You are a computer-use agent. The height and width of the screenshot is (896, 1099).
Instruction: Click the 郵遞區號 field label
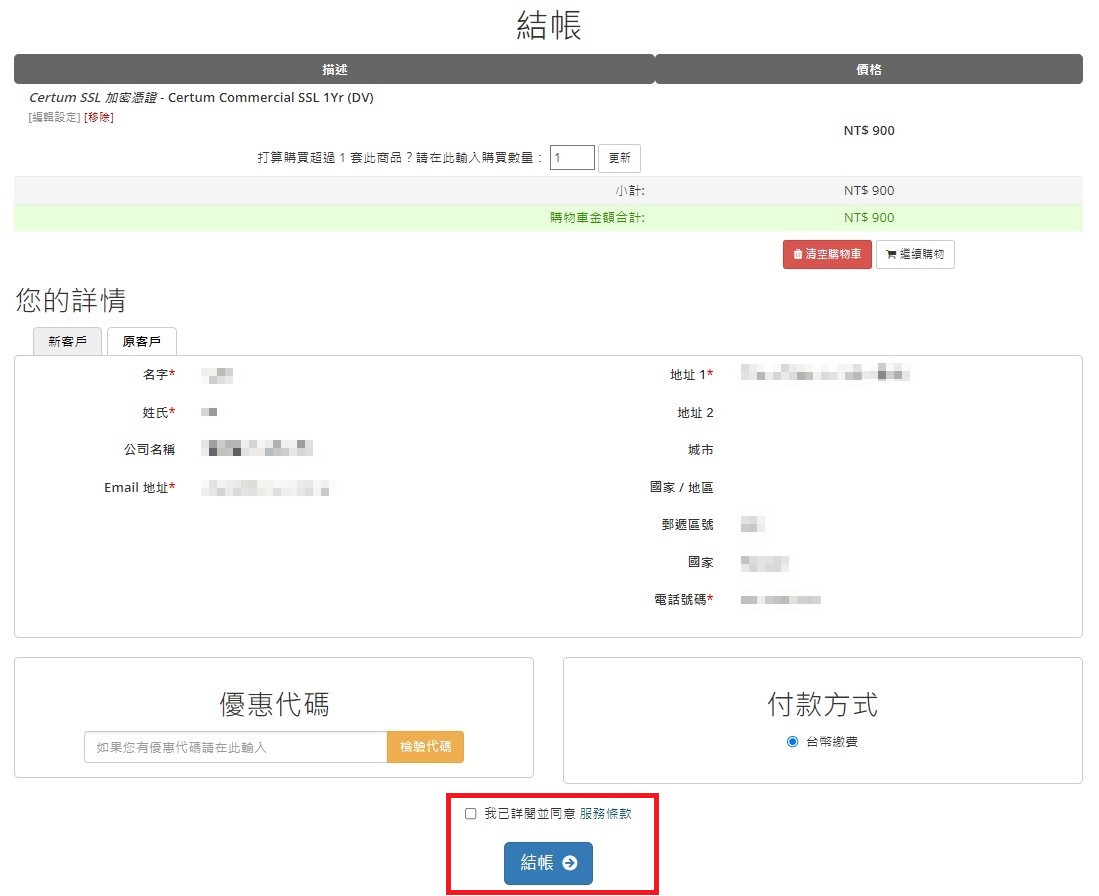(688, 524)
